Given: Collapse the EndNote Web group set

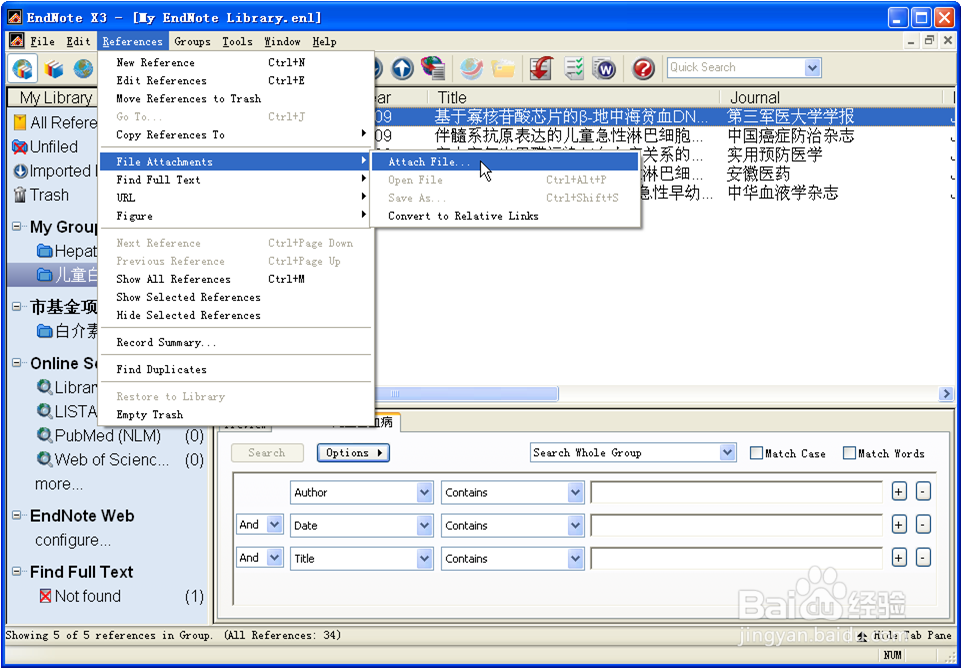Looking at the screenshot, I should coord(17,516).
